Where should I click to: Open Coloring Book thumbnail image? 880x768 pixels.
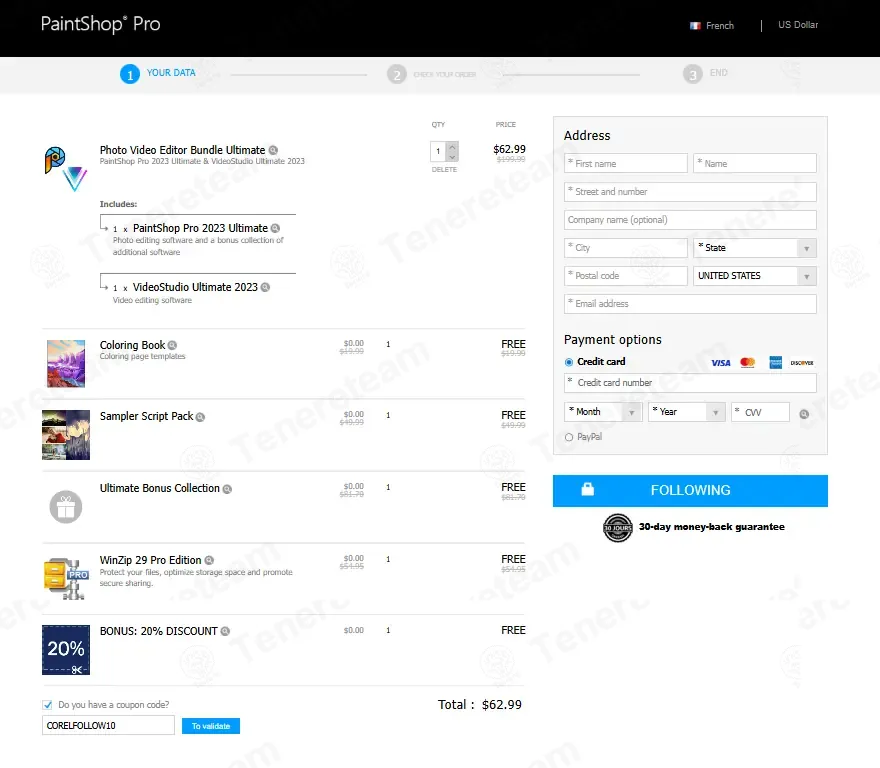pyautogui.click(x=66, y=363)
